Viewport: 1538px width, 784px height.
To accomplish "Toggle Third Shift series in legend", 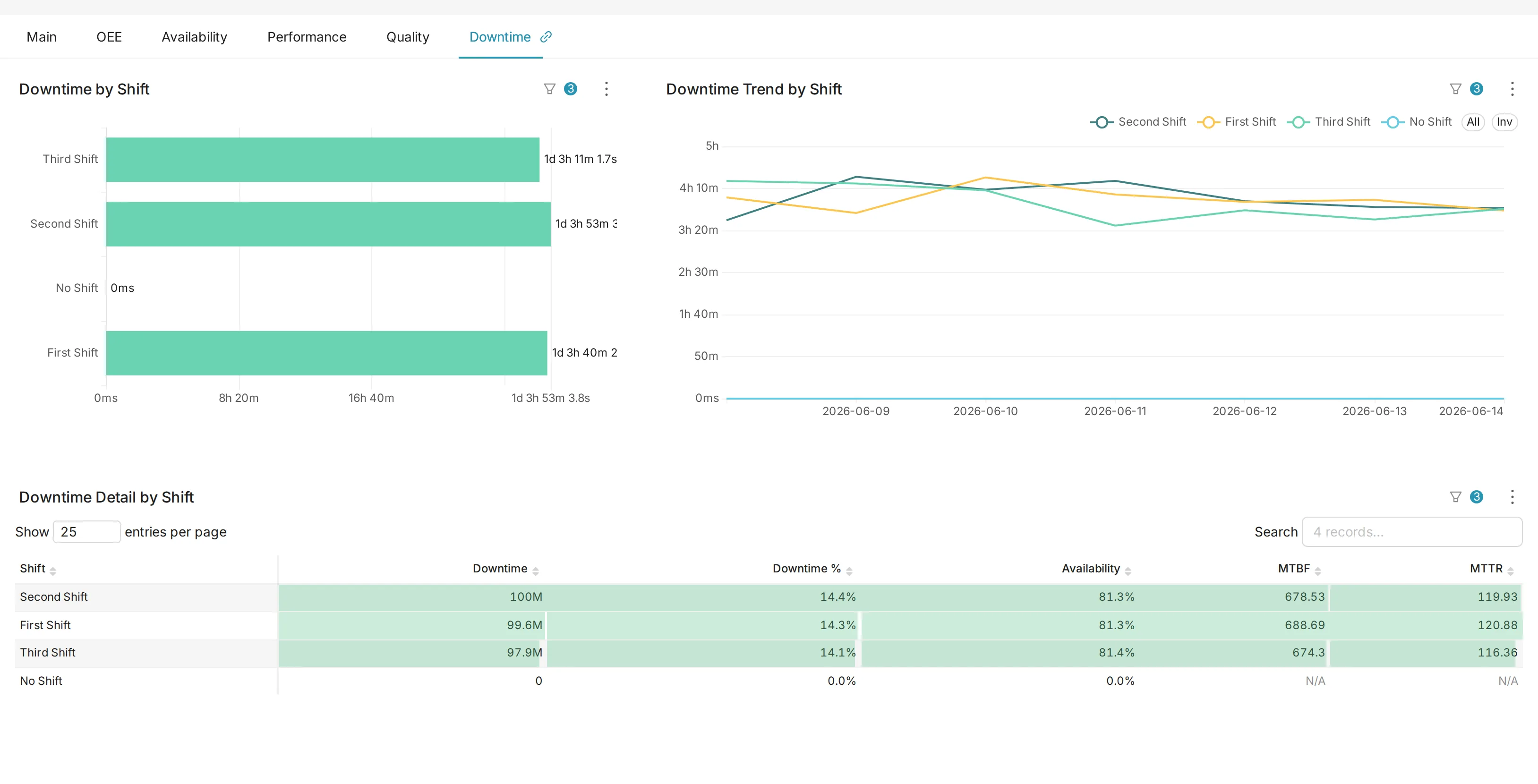I will (1328, 122).
